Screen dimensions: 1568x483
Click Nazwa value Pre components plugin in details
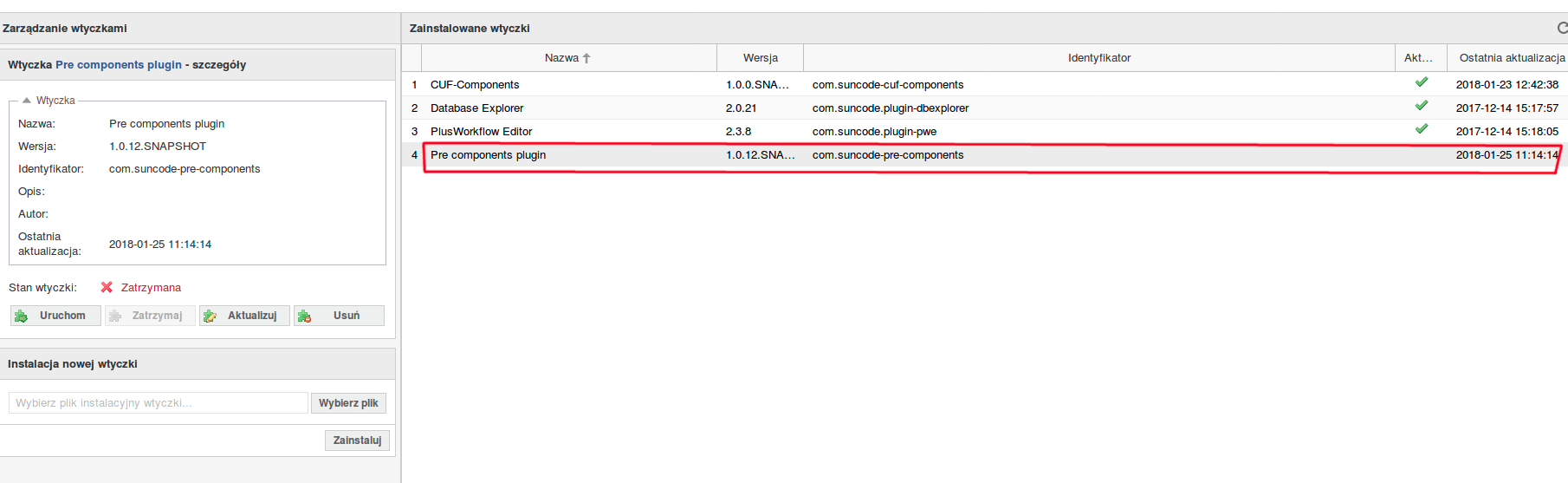click(167, 124)
